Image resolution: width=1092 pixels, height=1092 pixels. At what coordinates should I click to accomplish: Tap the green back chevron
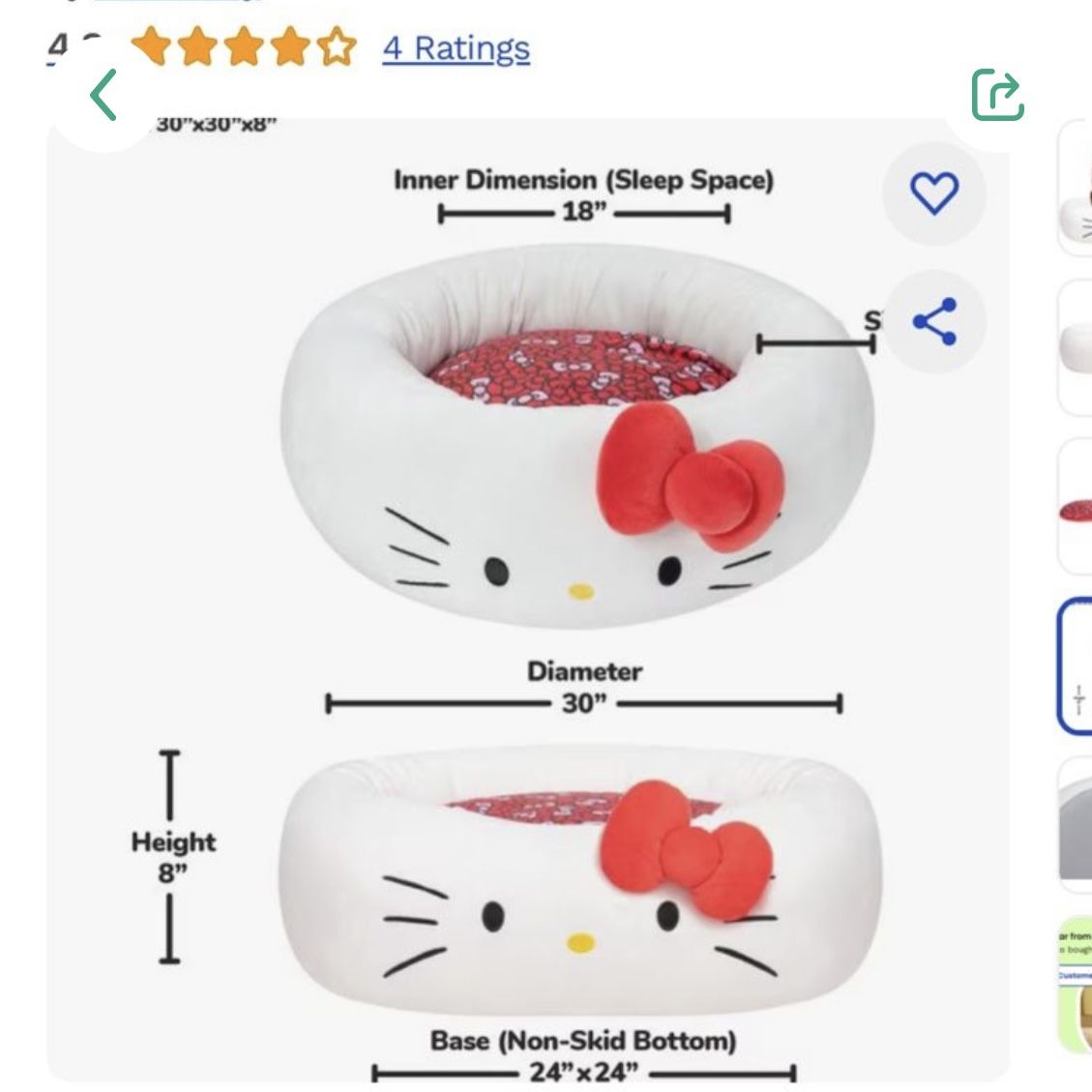click(103, 95)
